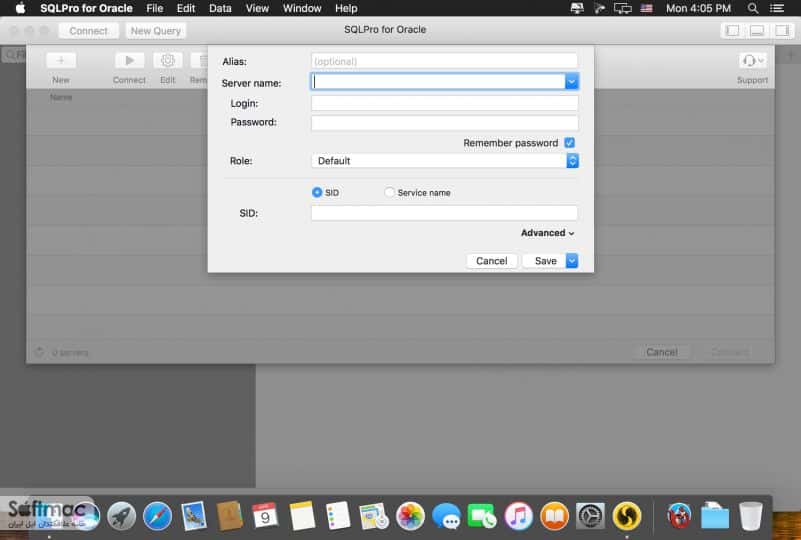Viewport: 801px width, 540px height.
Task: Toggle the bottom panel layout icon
Action: [757, 31]
